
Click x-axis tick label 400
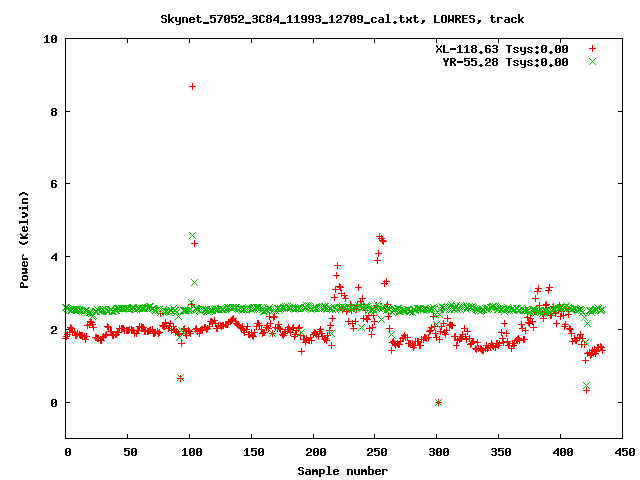[x=563, y=452]
